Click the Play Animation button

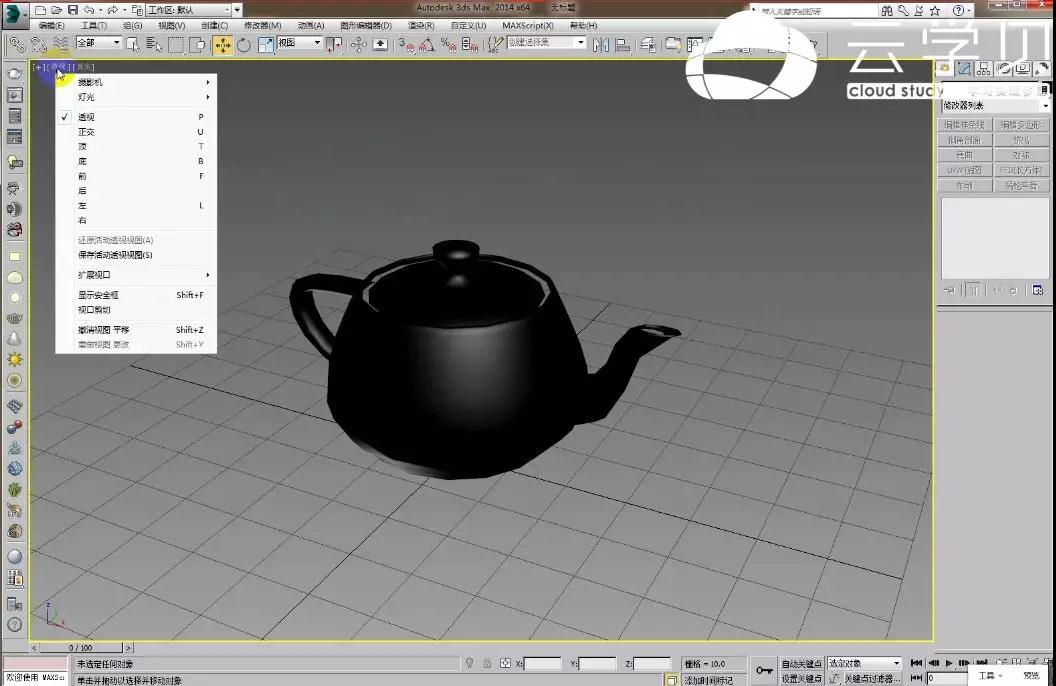point(949,663)
